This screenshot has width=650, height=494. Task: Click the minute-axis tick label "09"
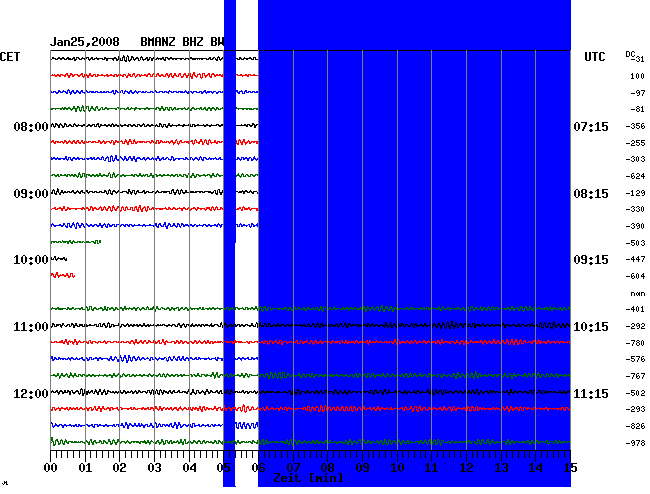tap(362, 468)
